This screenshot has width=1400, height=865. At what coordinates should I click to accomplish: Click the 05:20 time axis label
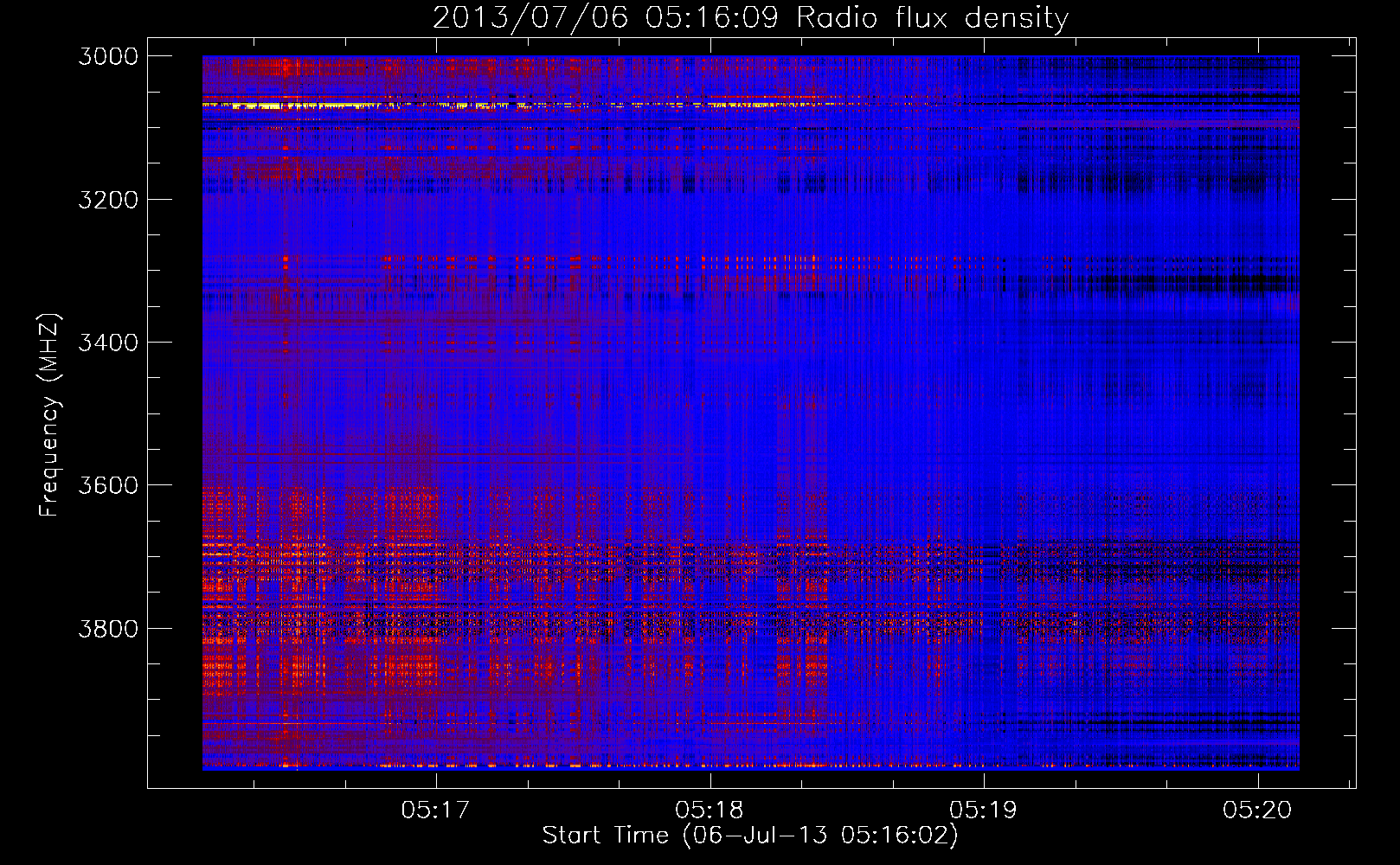coord(1256,810)
